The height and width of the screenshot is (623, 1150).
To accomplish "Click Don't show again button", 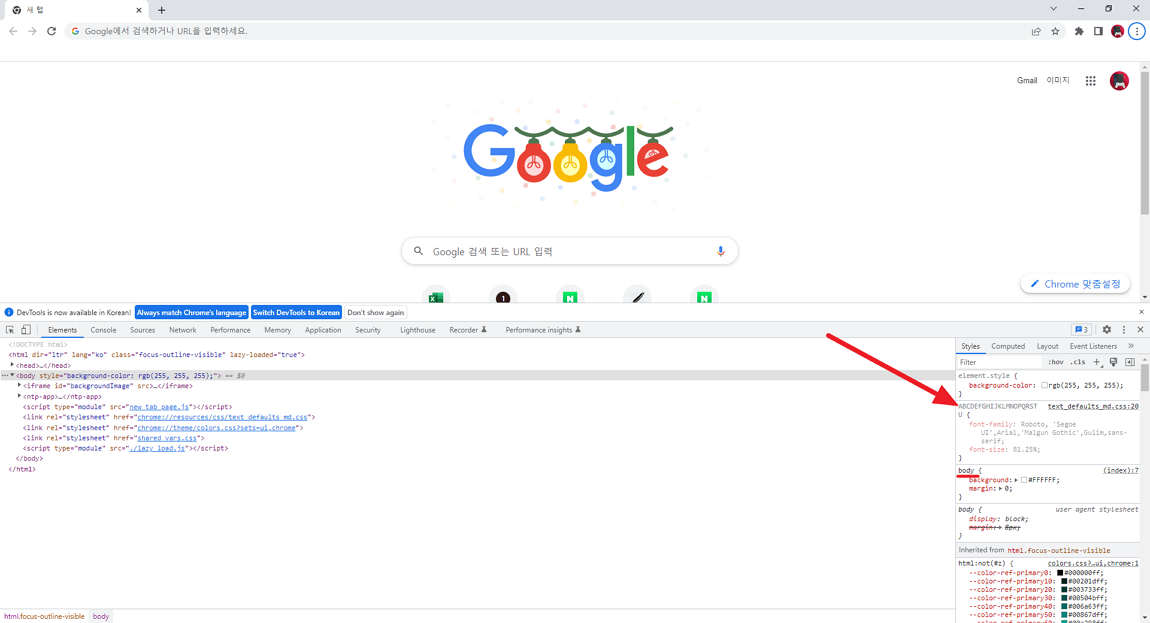I will pyautogui.click(x=376, y=313).
